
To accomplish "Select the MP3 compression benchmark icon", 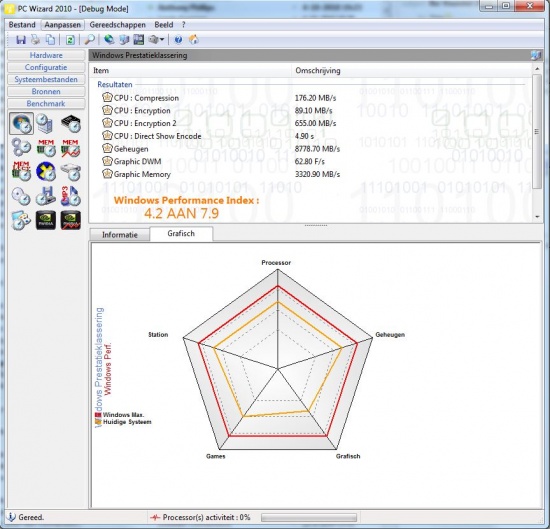I will point(70,196).
